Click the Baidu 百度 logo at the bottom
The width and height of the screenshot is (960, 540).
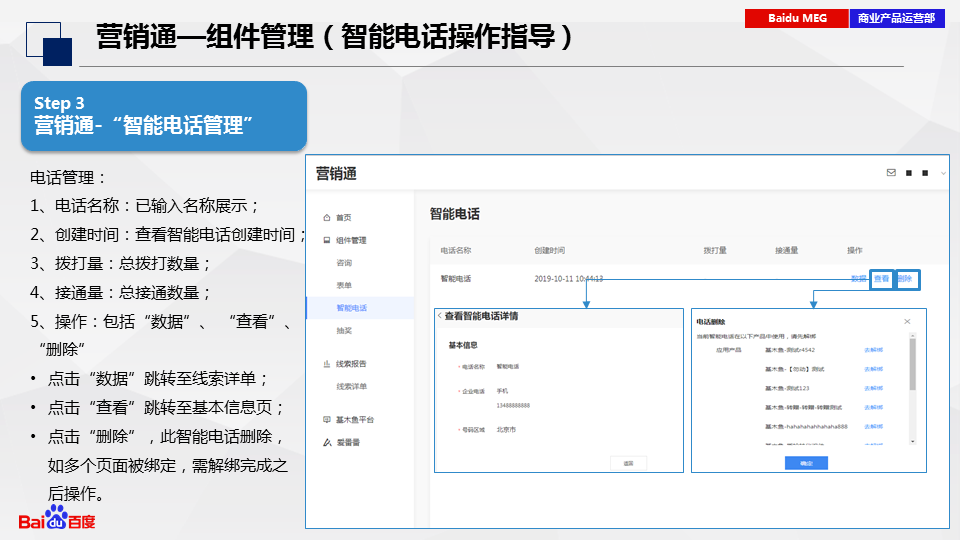point(56,518)
